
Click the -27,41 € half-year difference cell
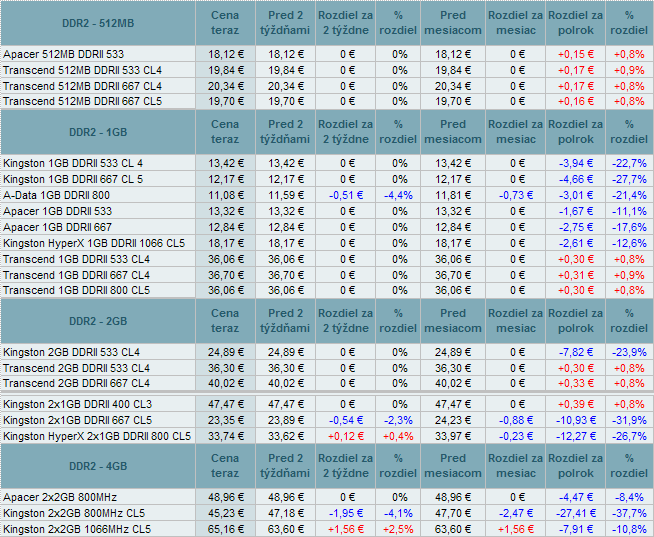click(x=576, y=513)
